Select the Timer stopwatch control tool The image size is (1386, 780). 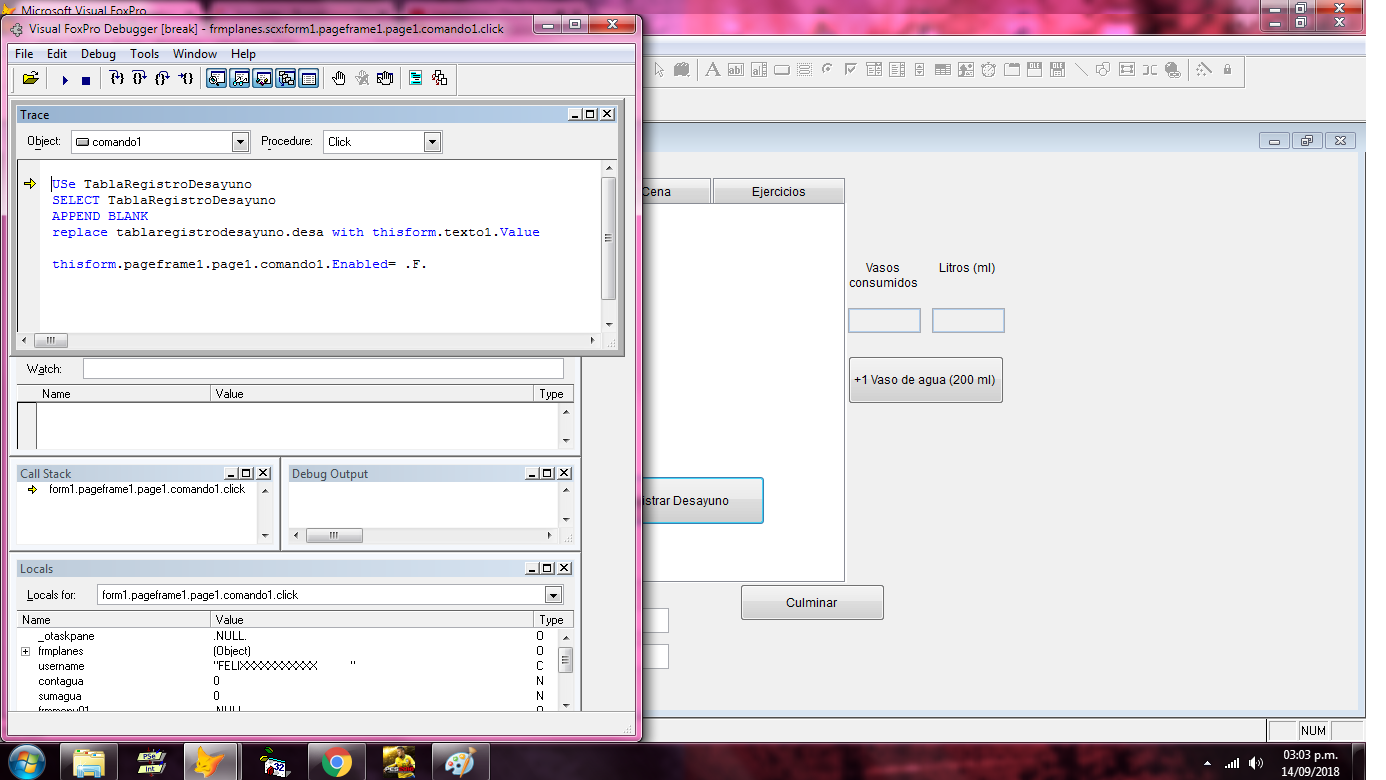pyautogui.click(x=989, y=69)
